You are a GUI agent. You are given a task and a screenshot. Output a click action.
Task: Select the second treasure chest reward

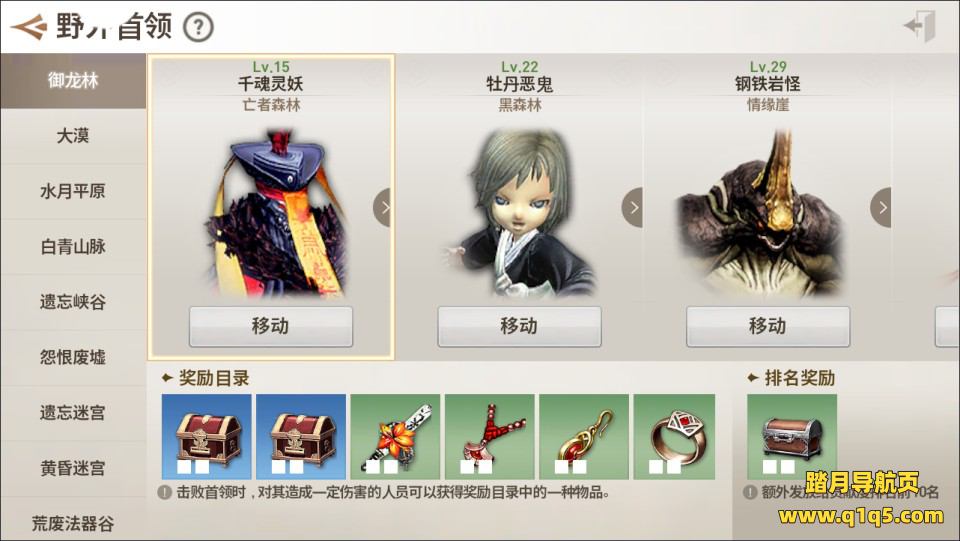pyautogui.click(x=301, y=436)
